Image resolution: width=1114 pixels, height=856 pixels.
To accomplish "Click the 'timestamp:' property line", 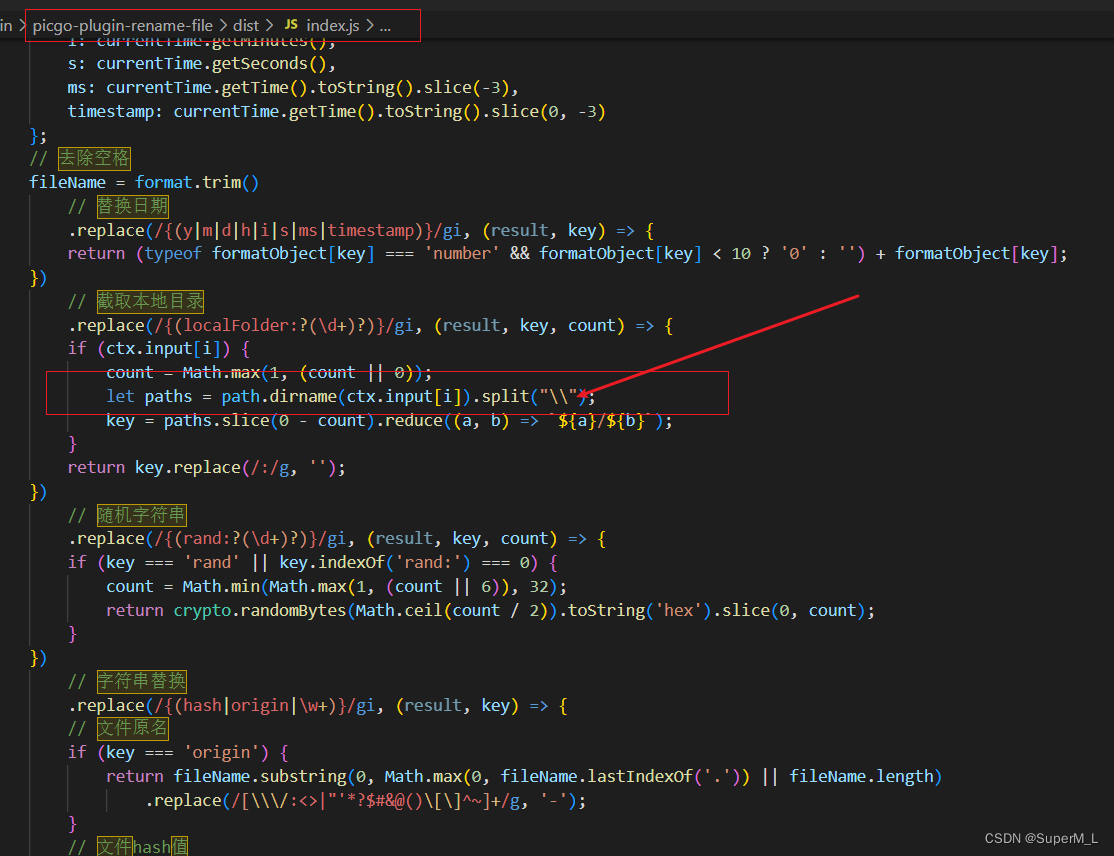I will click(336, 112).
